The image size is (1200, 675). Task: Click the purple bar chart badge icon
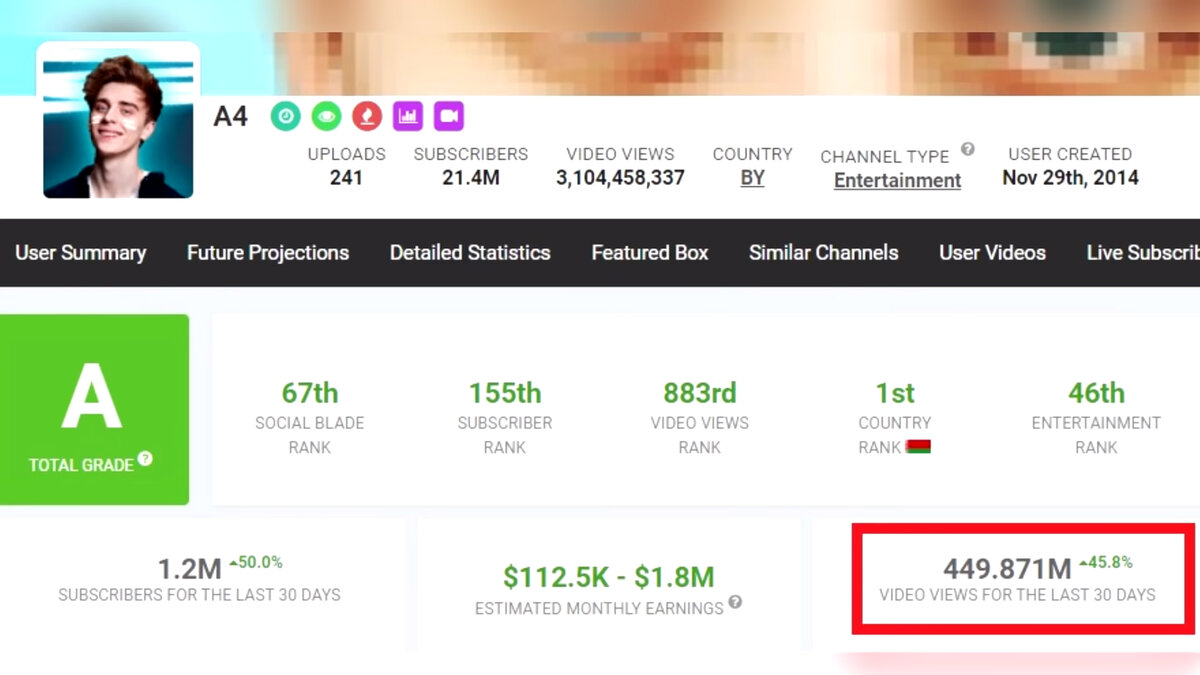[408, 116]
